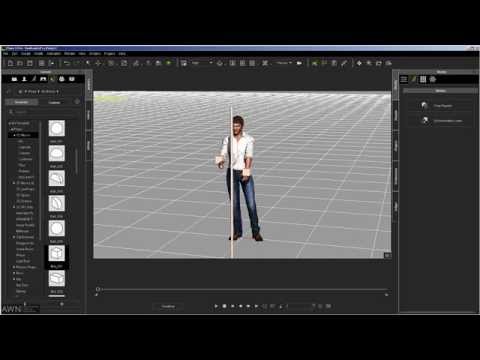Click the Undo arrow icon
480x360 pixels.
pos(67,63)
